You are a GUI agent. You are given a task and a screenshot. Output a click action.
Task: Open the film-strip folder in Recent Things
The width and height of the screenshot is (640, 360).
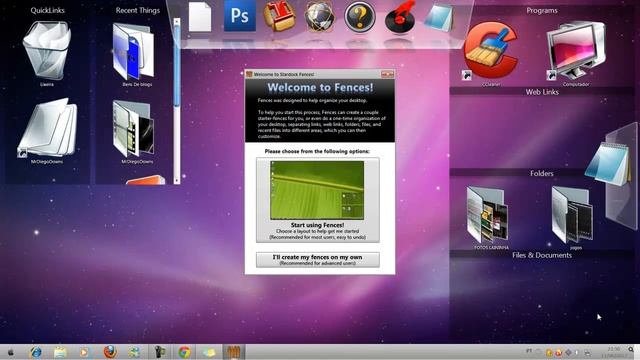[134, 129]
